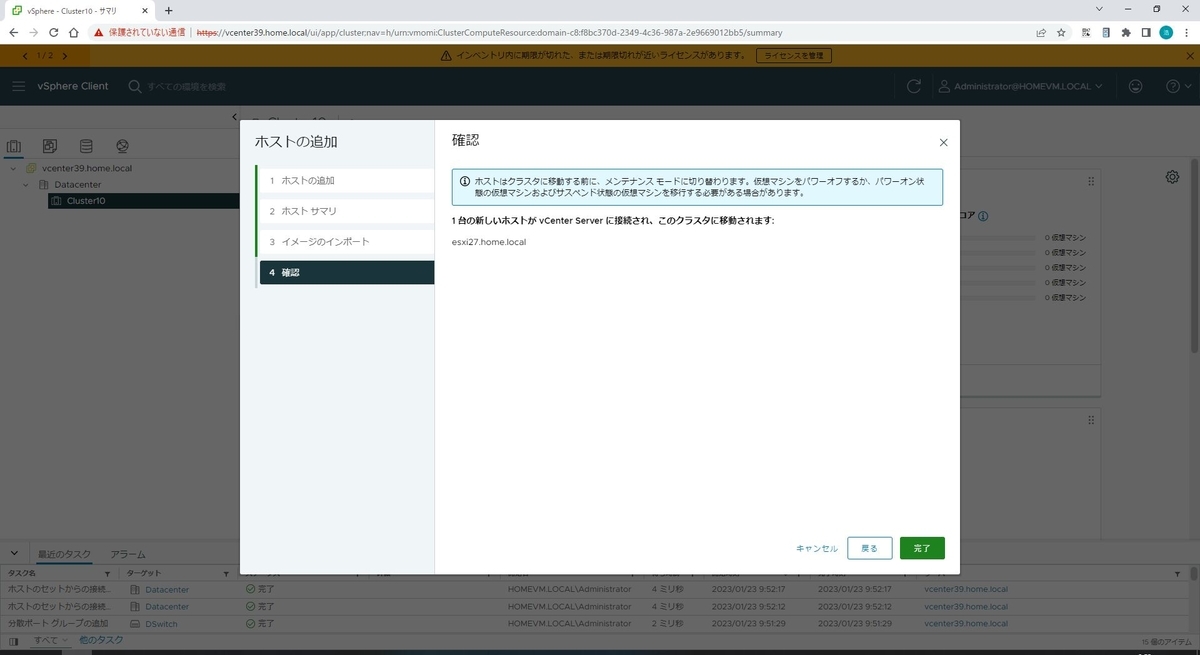Collapse the vcenter39.home.local tree node
Image resolution: width=1200 pixels, height=655 pixels.
coord(13,169)
